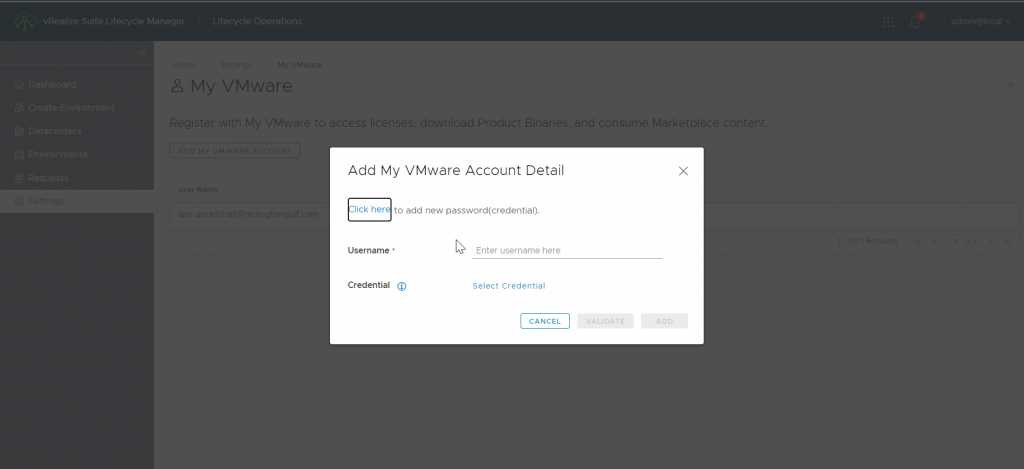Go to Settings breadcrumb
Image resolution: width=1024 pixels, height=469 pixels.
click(x=236, y=65)
